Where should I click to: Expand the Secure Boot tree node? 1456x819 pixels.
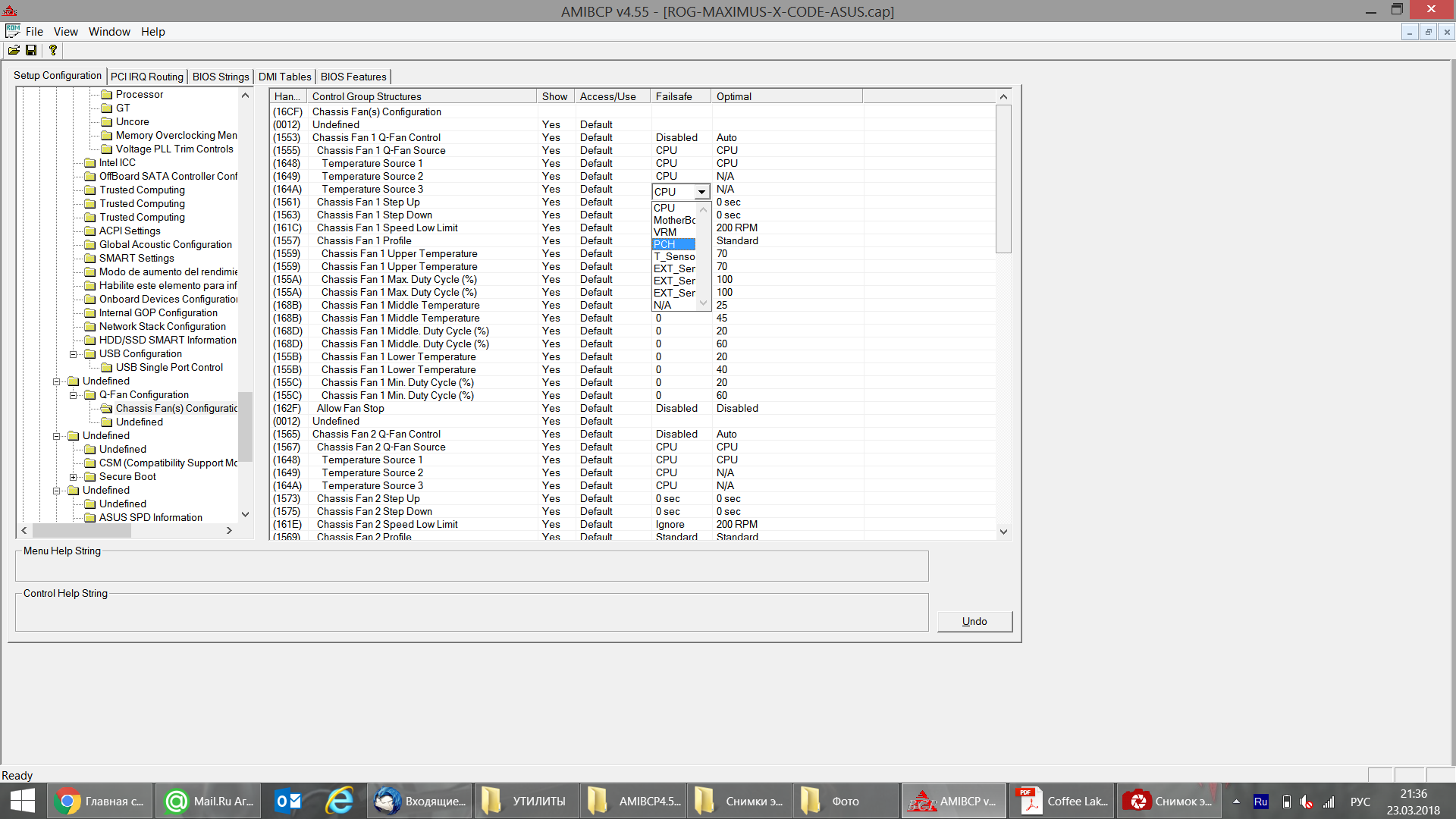point(74,477)
